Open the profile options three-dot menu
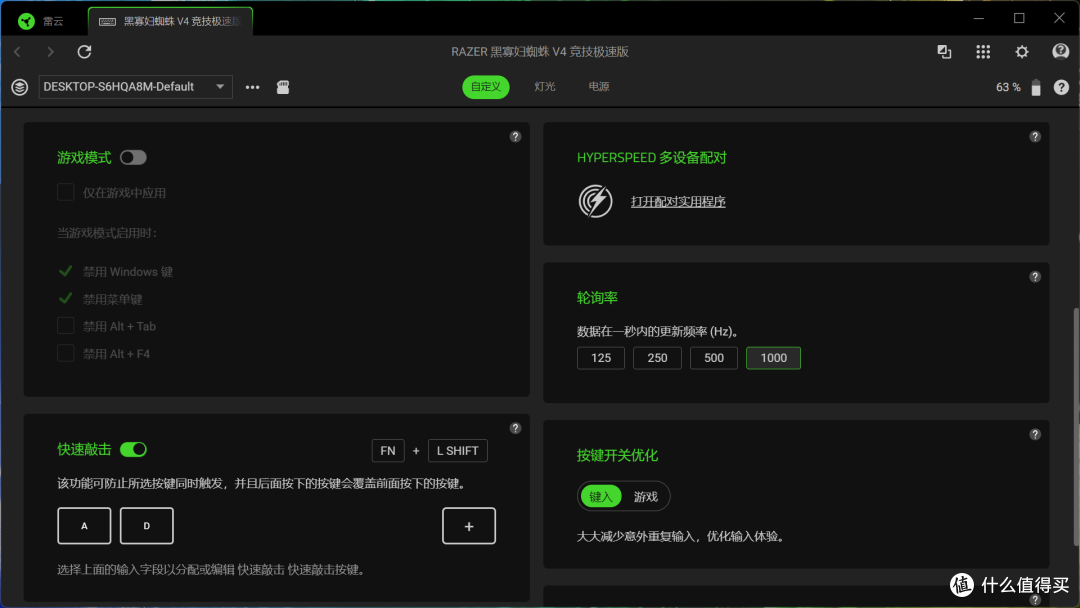1080x608 pixels. point(253,87)
